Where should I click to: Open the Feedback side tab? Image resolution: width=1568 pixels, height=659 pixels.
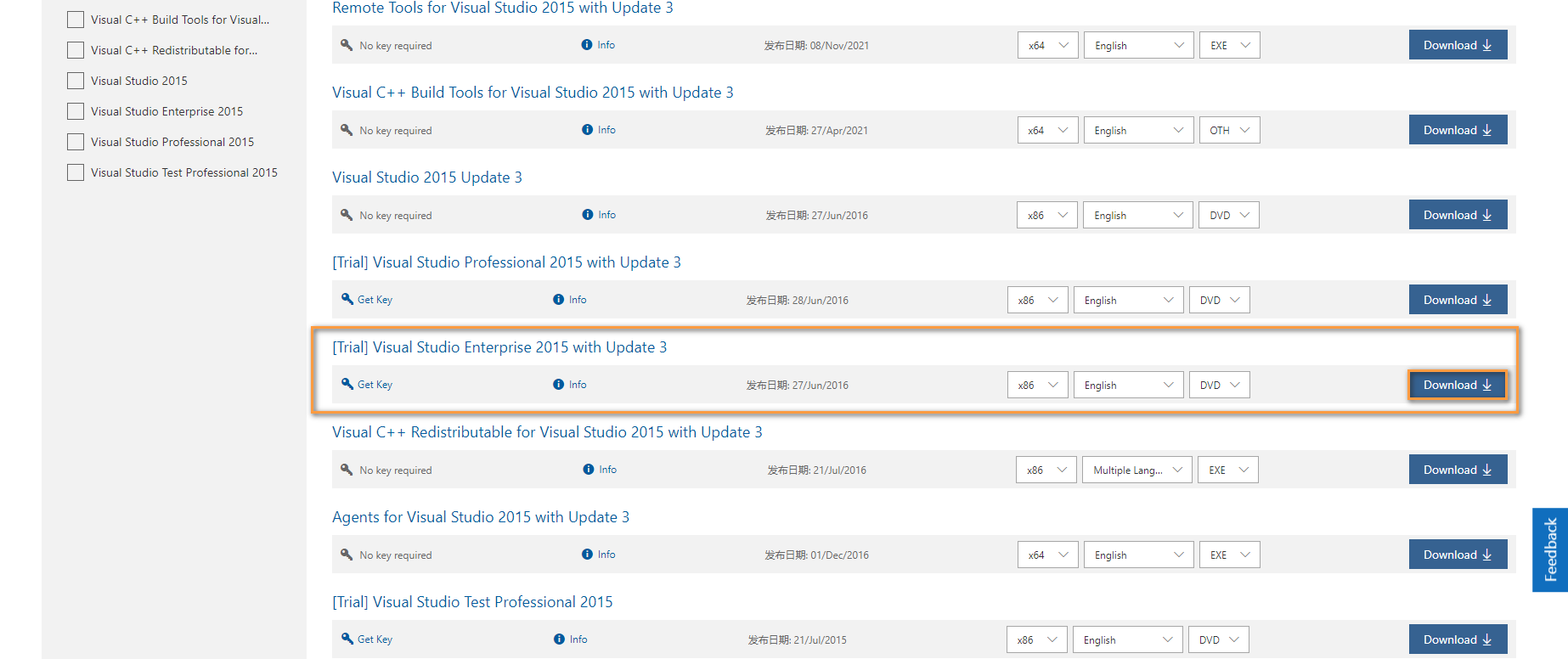tap(1550, 549)
